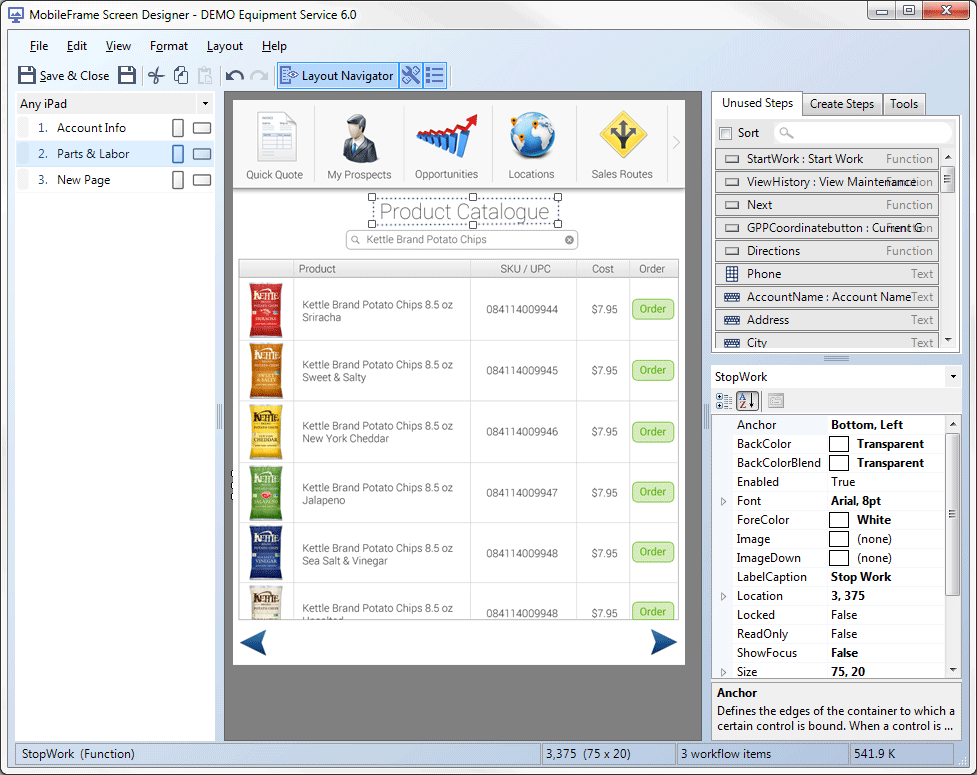Open the Any iPad device dropdown

[206, 103]
